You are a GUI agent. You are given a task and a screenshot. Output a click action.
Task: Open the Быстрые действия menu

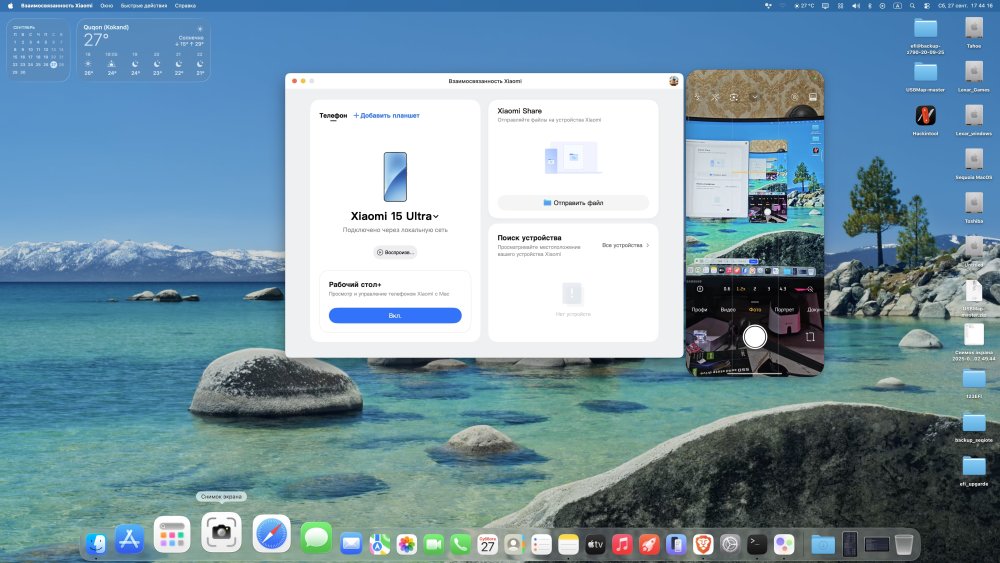coord(143,6)
